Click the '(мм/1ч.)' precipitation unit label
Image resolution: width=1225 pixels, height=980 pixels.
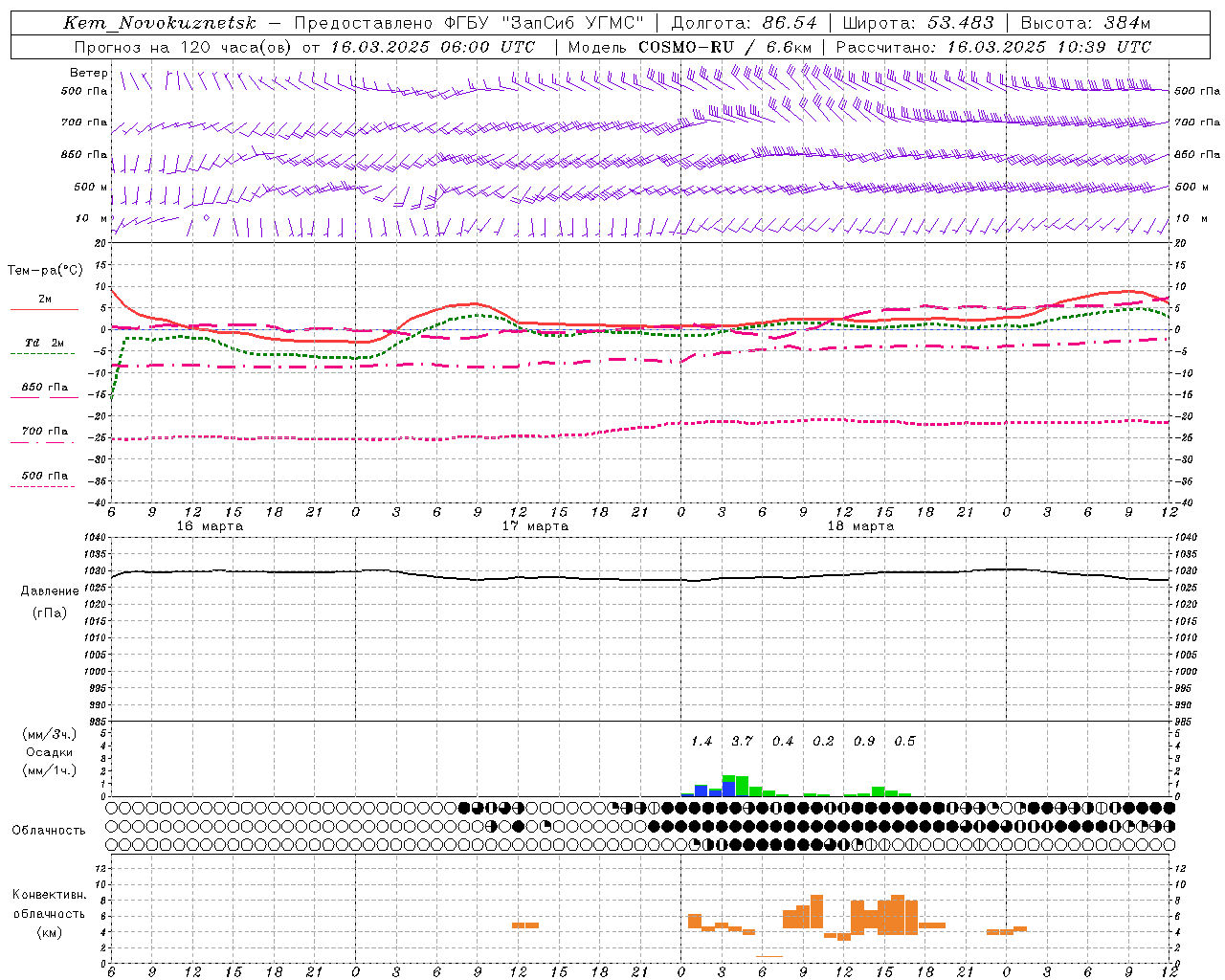(x=49, y=770)
